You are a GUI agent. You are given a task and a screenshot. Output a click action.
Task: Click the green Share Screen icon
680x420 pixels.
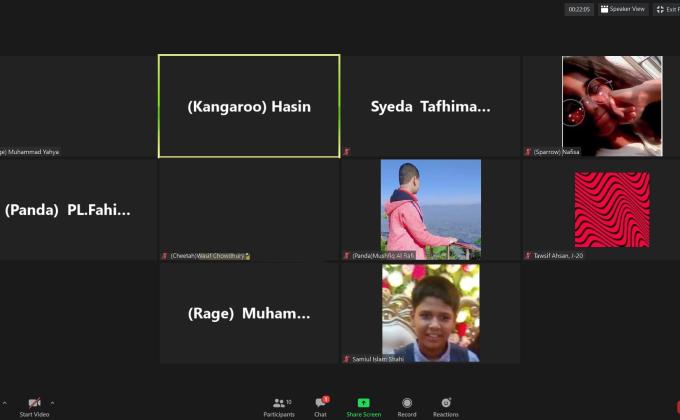(x=363, y=402)
